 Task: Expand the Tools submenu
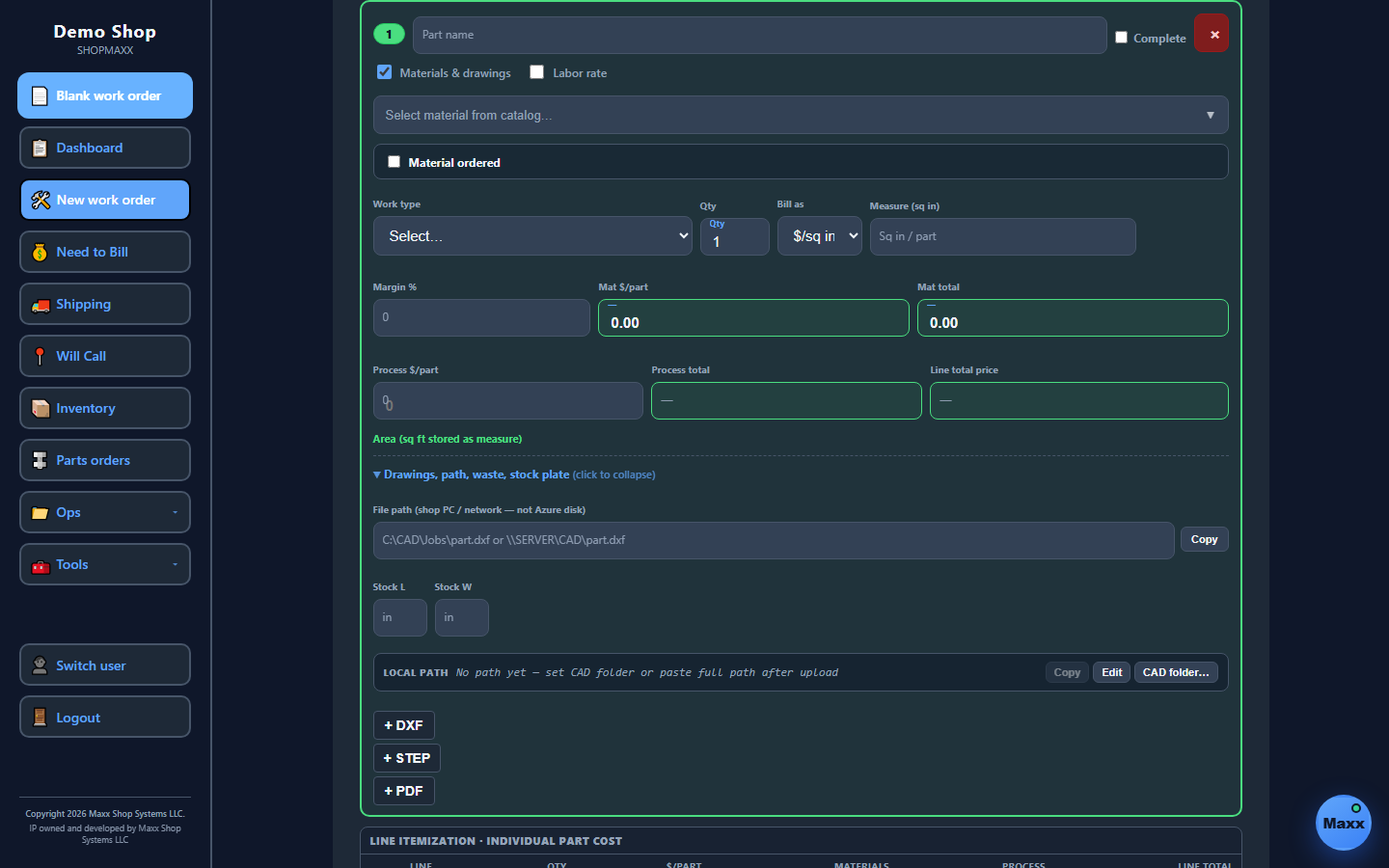[x=105, y=564]
